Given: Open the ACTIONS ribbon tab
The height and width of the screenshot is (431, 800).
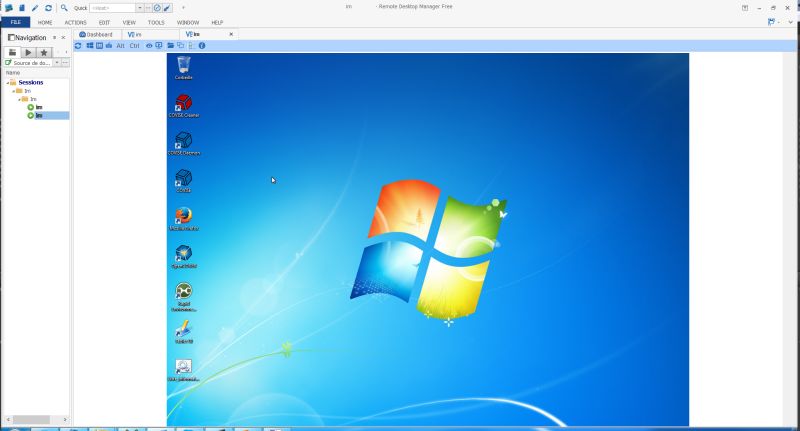Looking at the screenshot, I should point(76,22).
